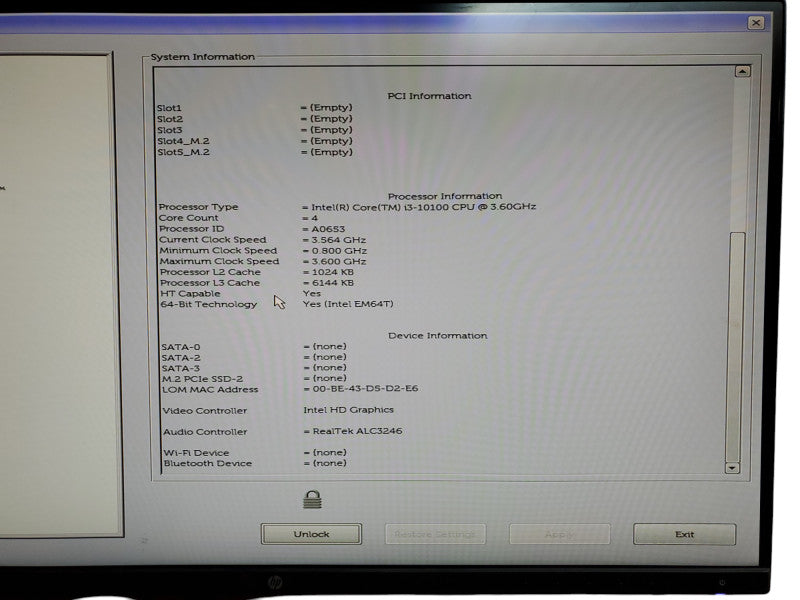Click the 64-Bit Technology label

point(209,304)
